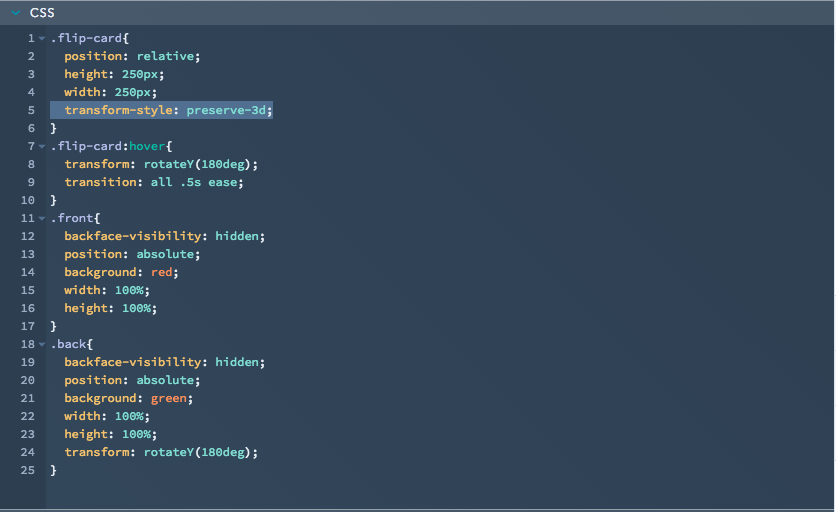Click the .front{ selector
Screen dimensions: 836x512
[x=75, y=218]
